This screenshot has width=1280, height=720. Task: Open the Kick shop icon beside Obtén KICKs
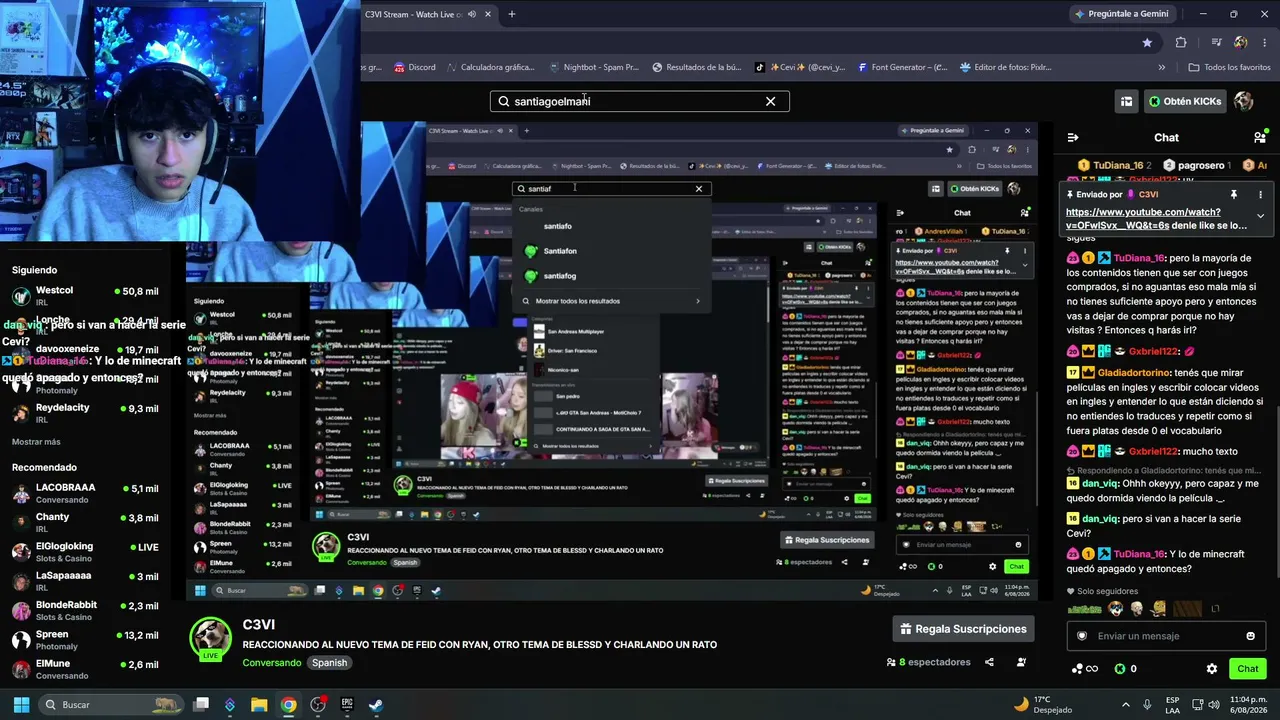tap(1126, 101)
